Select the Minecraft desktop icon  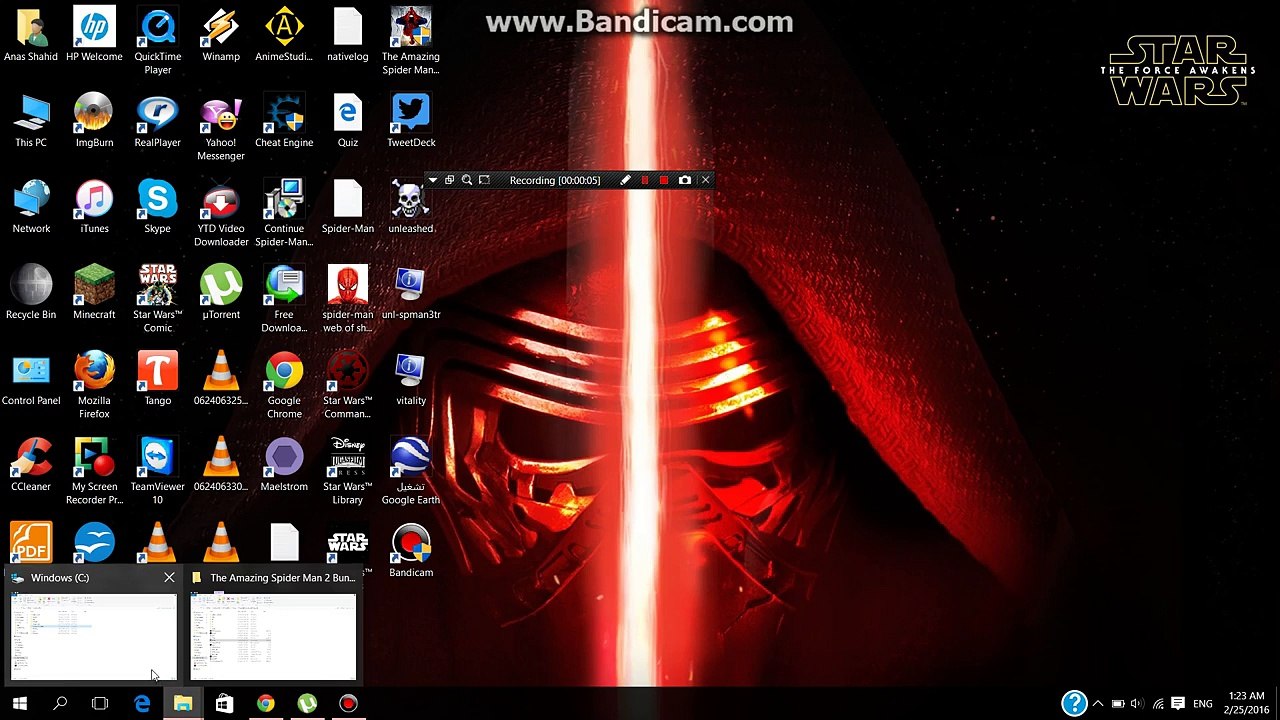click(94, 293)
